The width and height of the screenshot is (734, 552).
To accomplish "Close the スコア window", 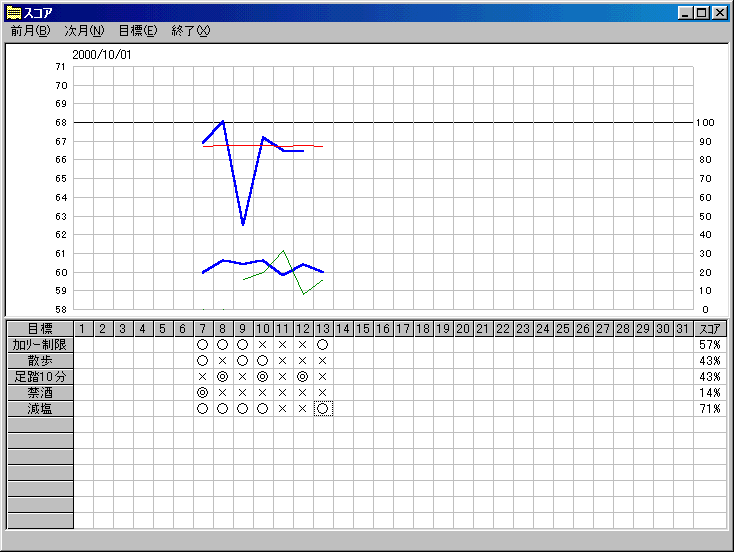I will tap(719, 13).
